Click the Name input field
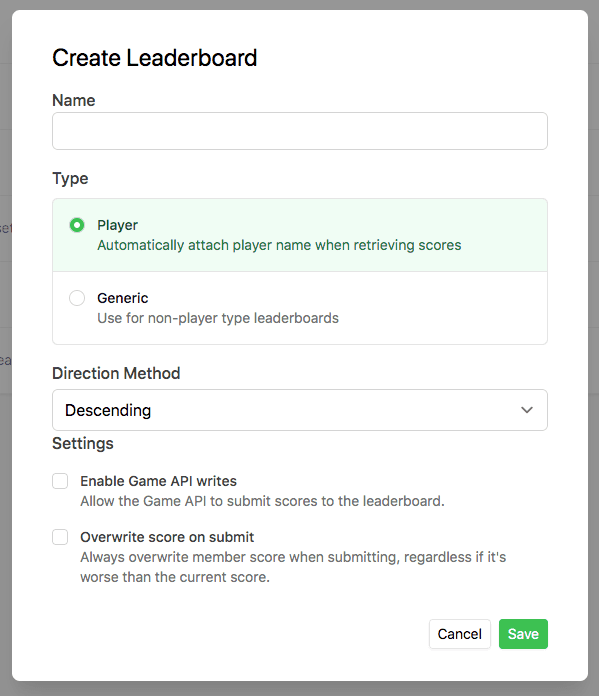 click(x=300, y=131)
